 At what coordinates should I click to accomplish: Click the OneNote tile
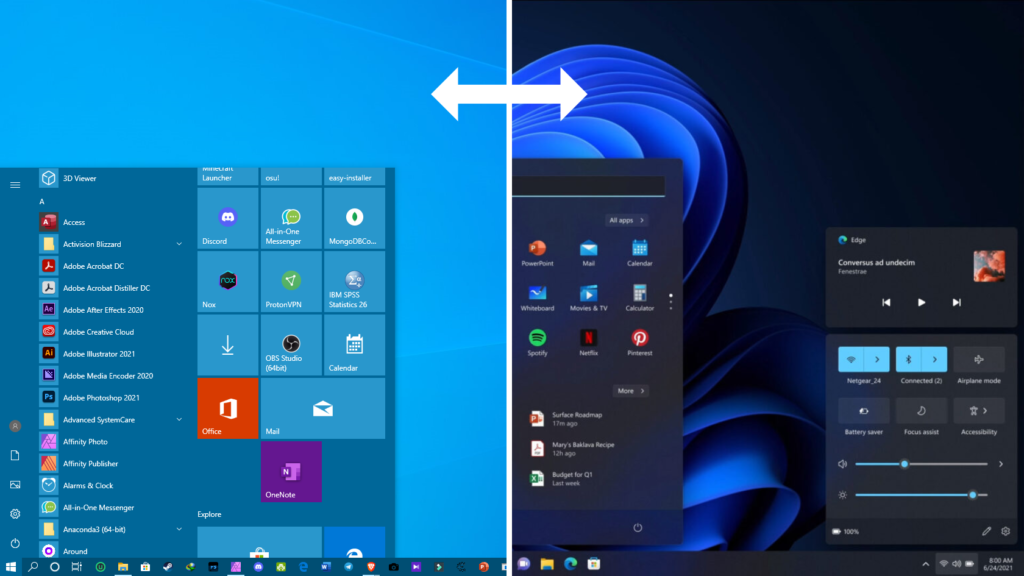pos(291,471)
